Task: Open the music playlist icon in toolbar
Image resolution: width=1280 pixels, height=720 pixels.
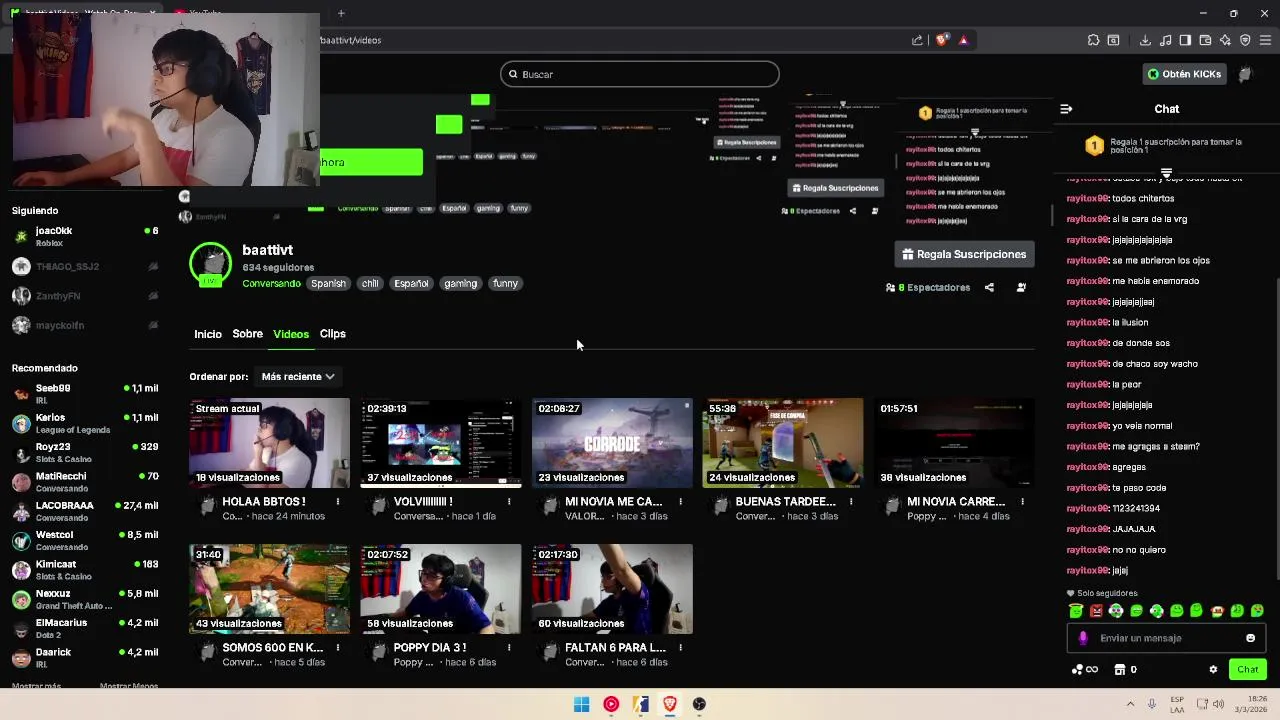Action: [1165, 40]
